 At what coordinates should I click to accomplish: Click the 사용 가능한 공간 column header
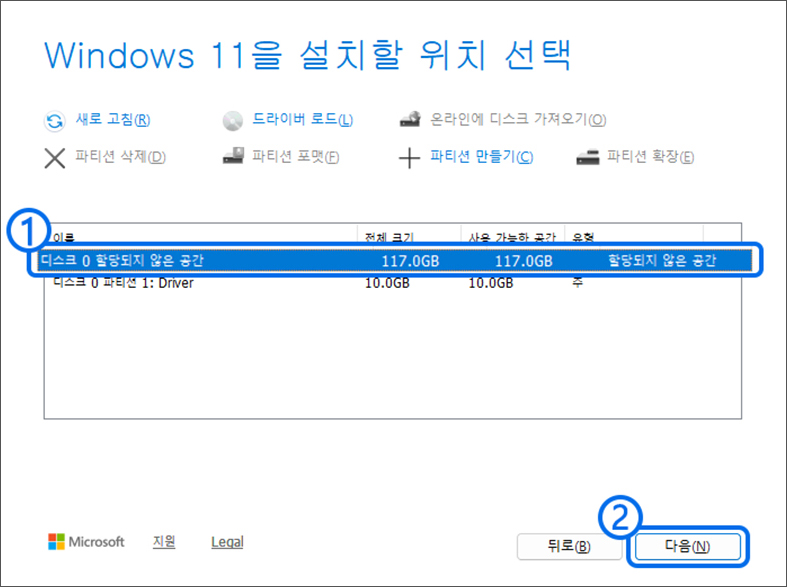click(512, 237)
